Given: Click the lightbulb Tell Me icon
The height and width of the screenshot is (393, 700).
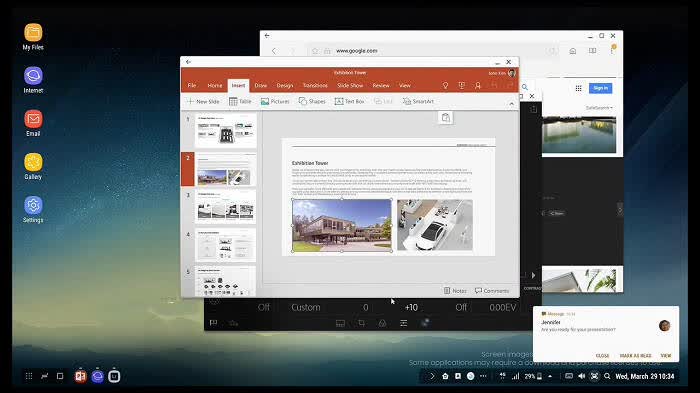Looking at the screenshot, I should 445,85.
